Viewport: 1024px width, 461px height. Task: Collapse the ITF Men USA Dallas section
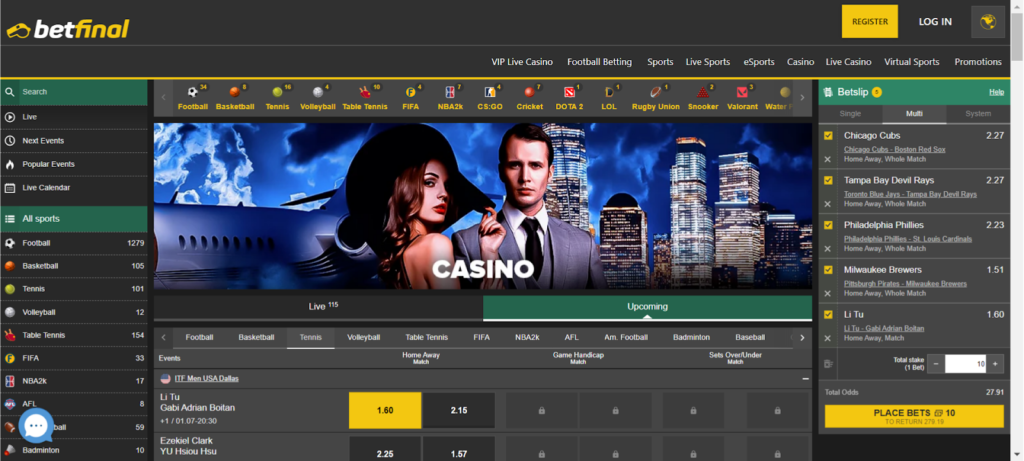pyautogui.click(x=804, y=379)
